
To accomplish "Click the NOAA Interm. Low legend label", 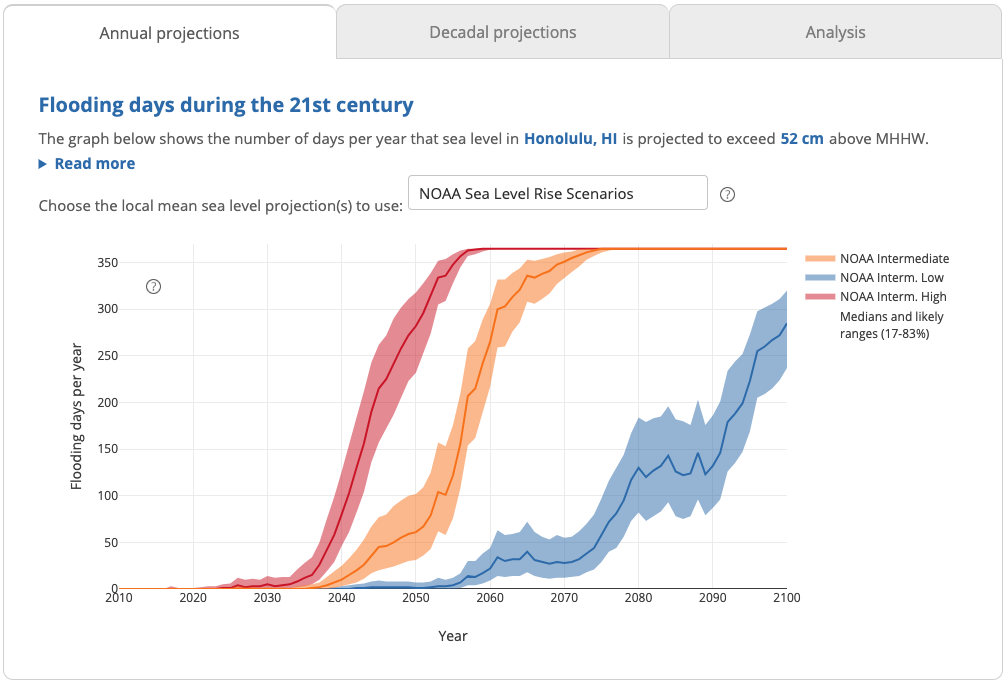I will 892,278.
